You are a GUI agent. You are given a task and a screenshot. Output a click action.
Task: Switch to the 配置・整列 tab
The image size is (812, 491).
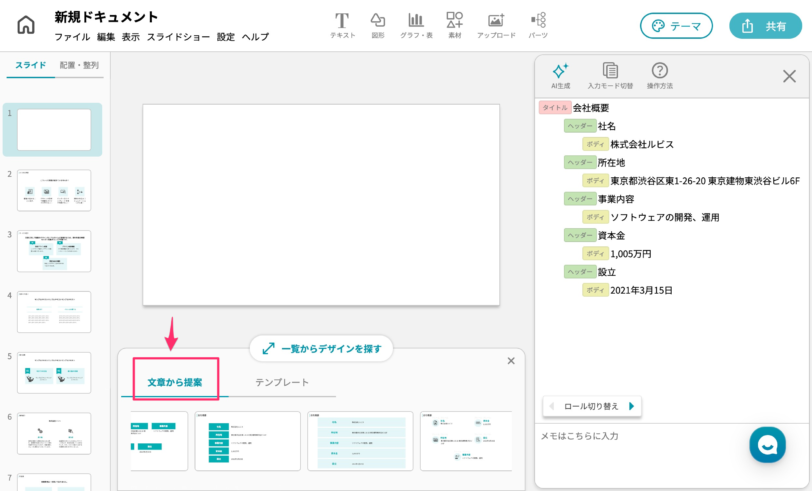[x=79, y=65]
